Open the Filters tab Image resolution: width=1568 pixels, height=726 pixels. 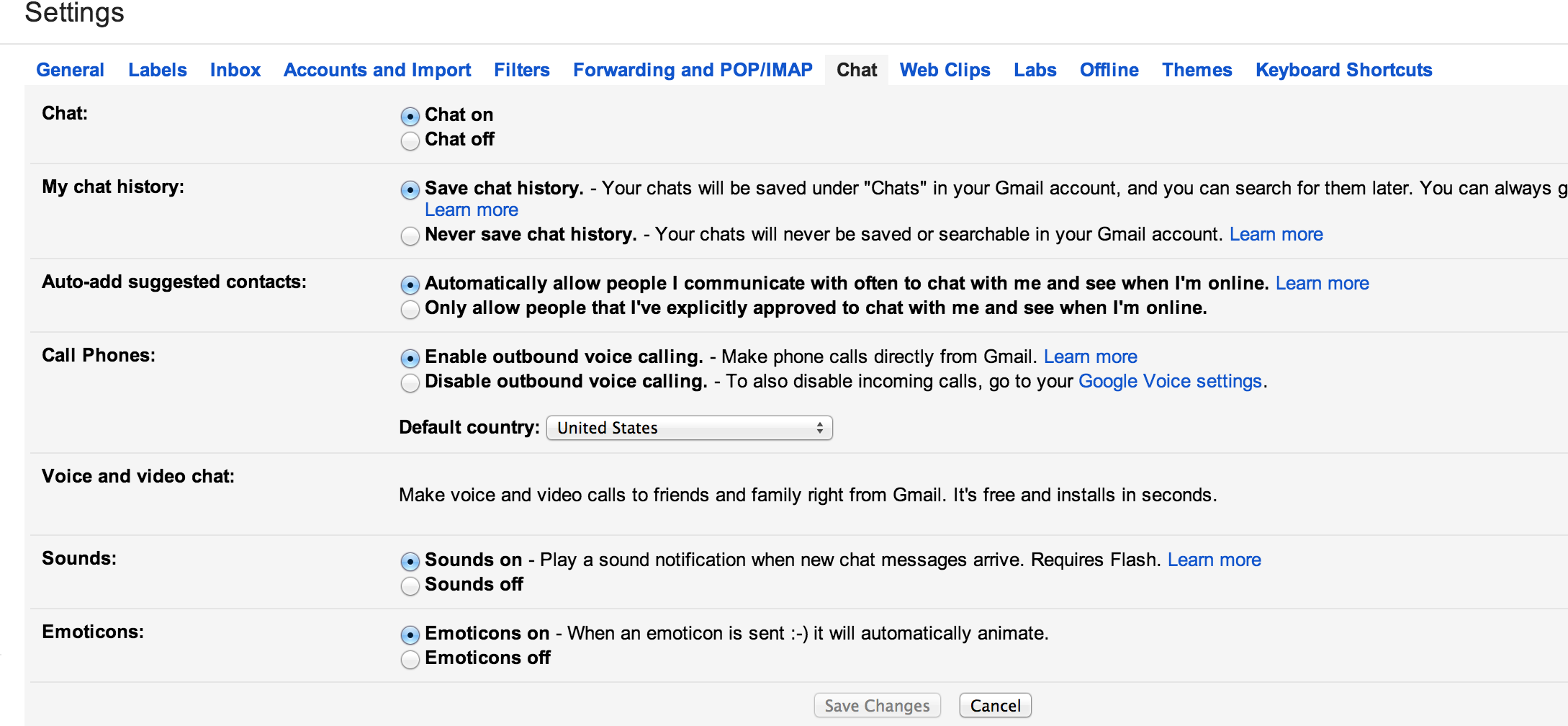tap(522, 70)
